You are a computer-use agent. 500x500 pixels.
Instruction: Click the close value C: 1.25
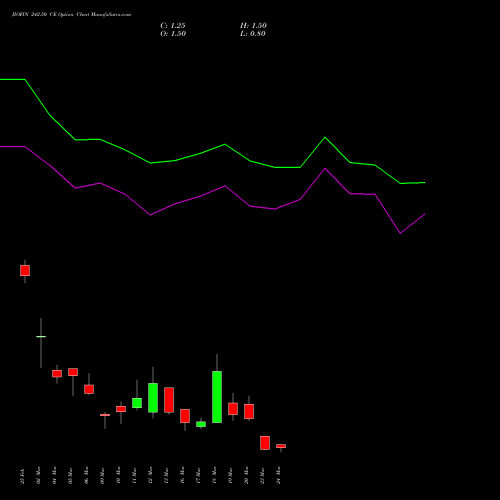(173, 26)
